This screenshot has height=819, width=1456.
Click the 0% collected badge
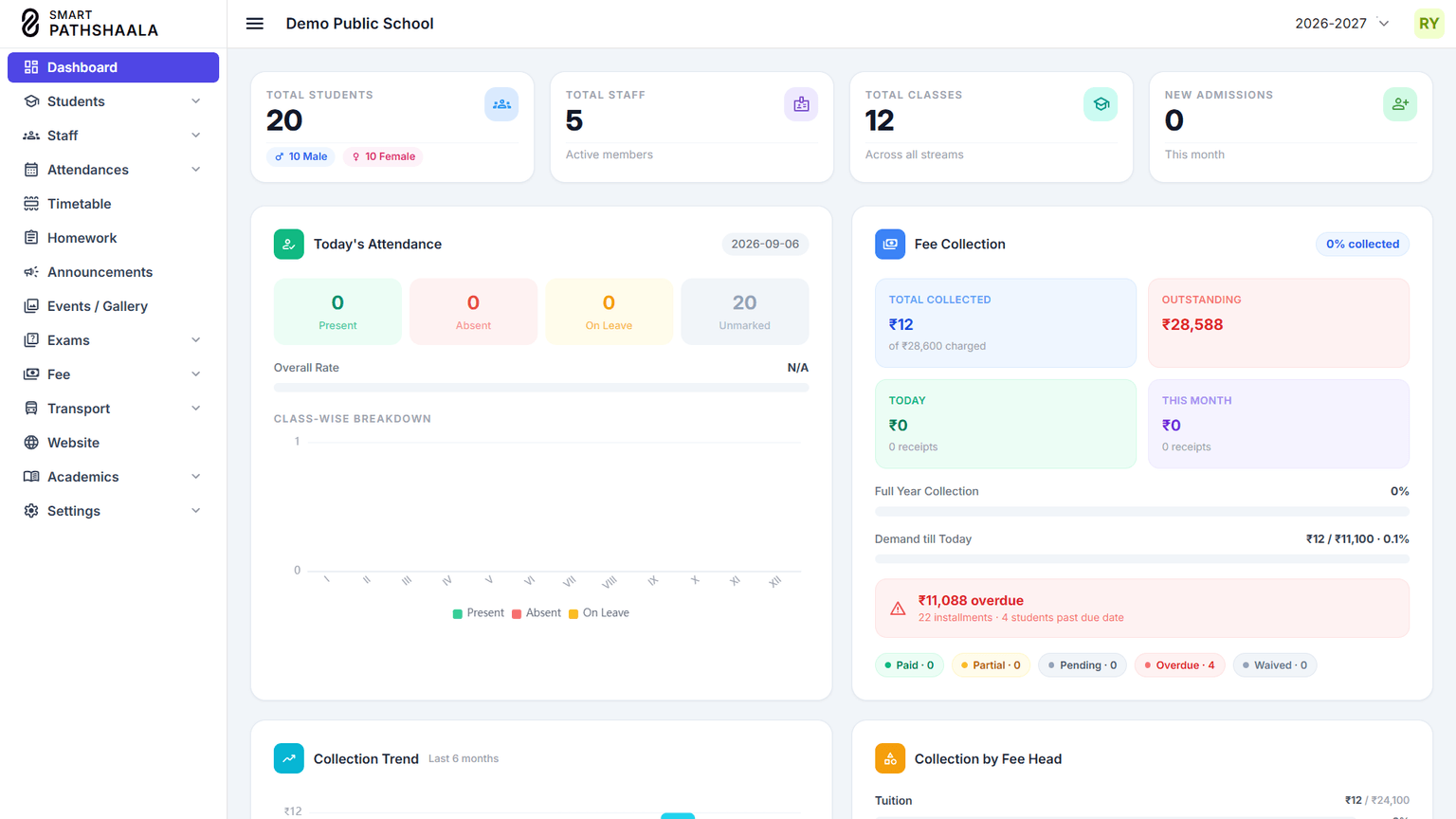click(1362, 245)
